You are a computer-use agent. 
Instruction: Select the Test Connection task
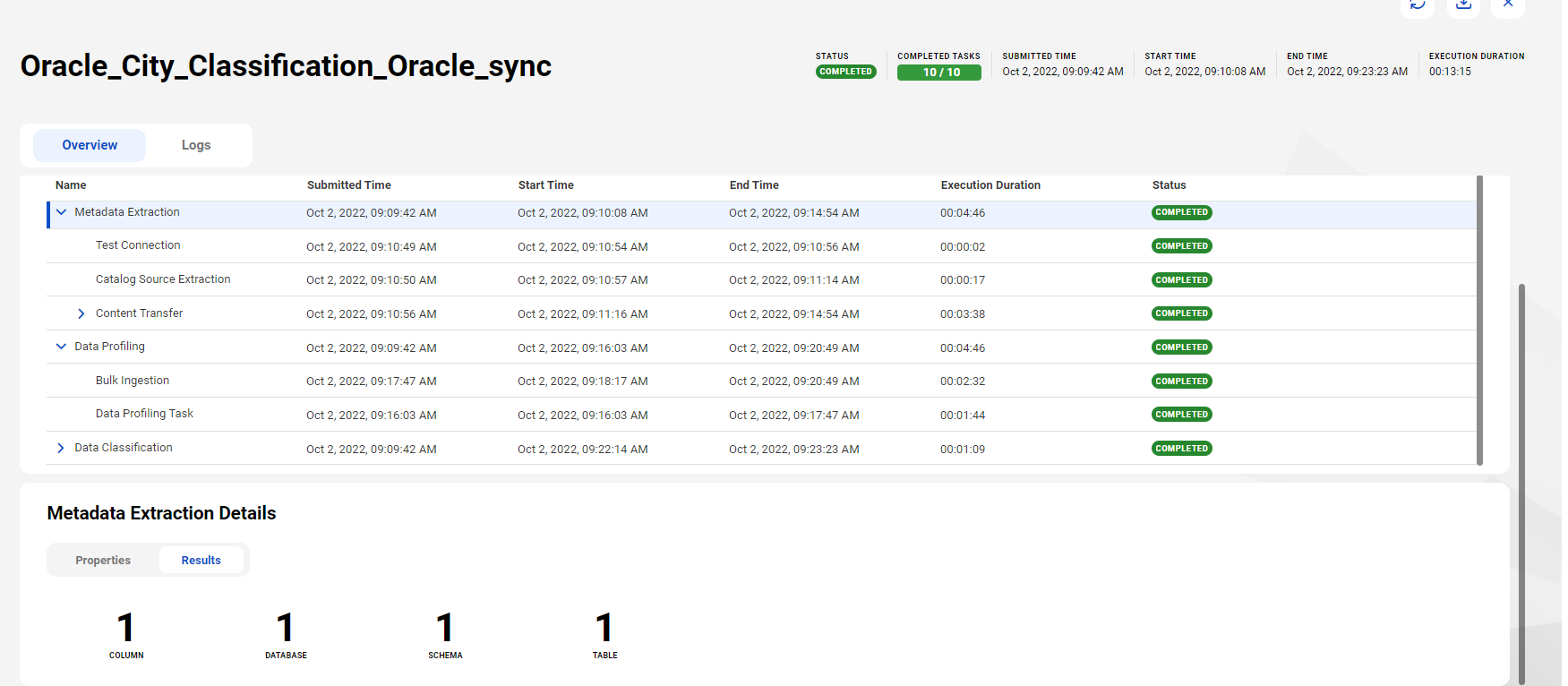point(138,245)
